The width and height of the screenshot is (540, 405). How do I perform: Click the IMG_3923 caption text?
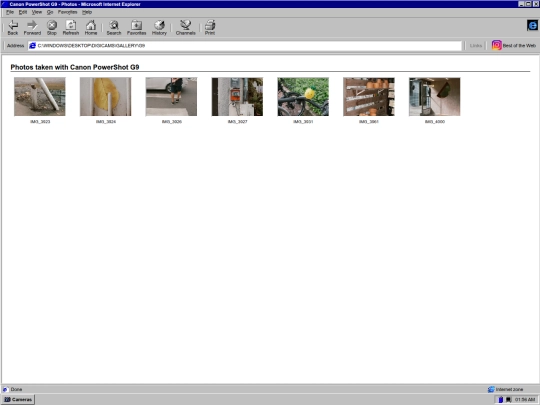click(x=40, y=122)
